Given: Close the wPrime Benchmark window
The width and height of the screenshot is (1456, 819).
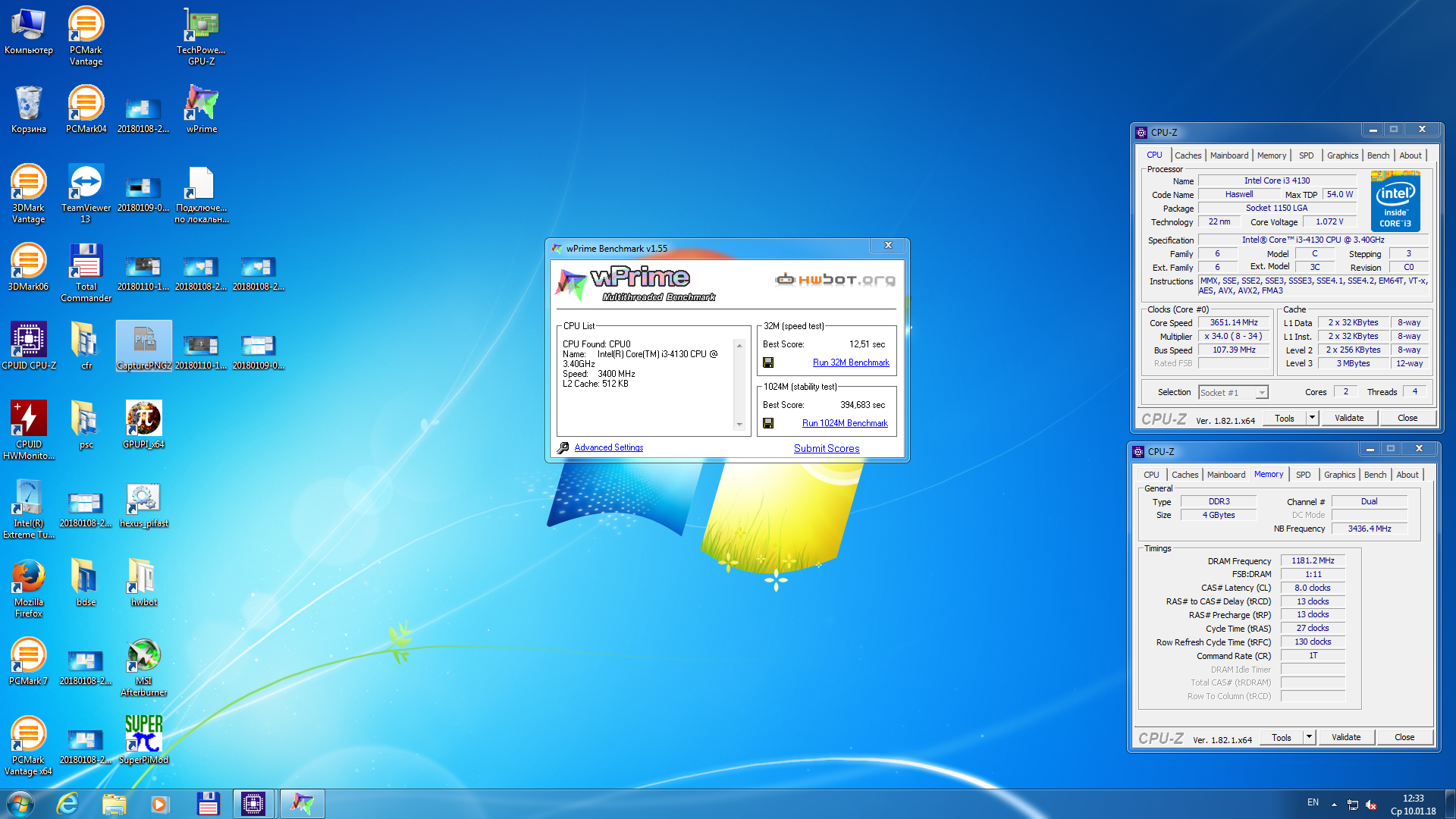Looking at the screenshot, I should coord(888,245).
